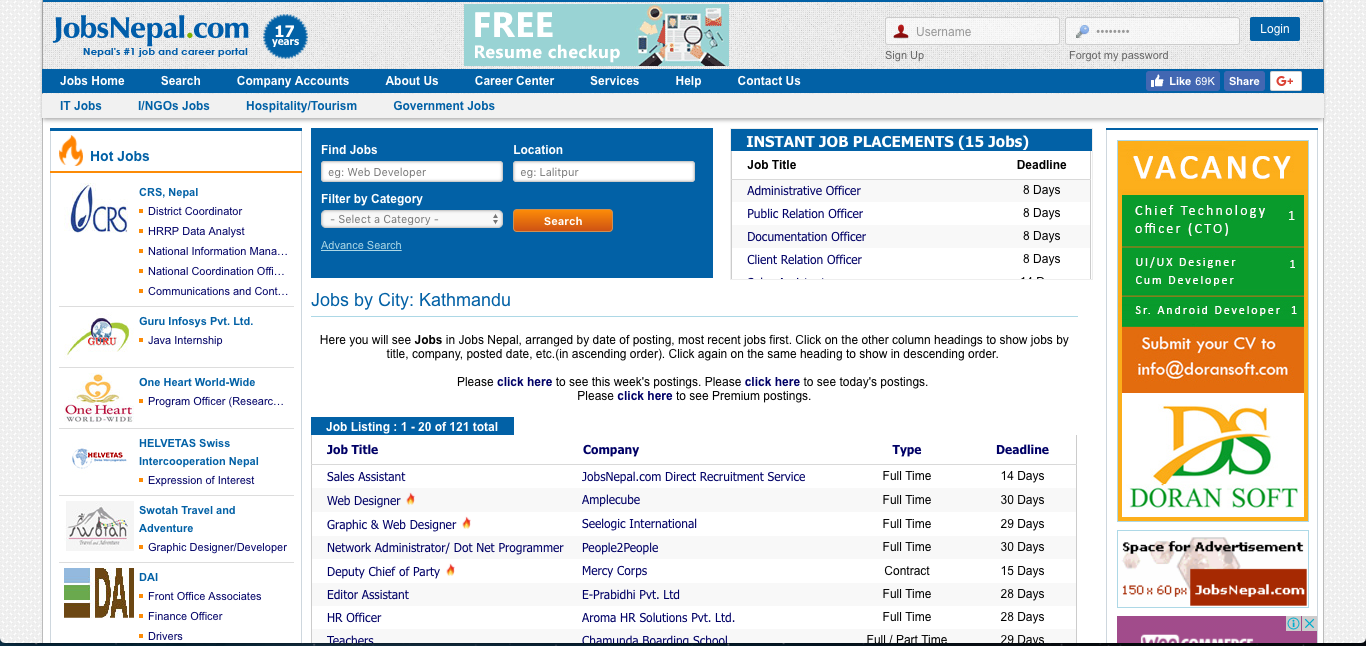Open Client Relation Officer job
The image size is (1366, 646).
click(x=804, y=260)
